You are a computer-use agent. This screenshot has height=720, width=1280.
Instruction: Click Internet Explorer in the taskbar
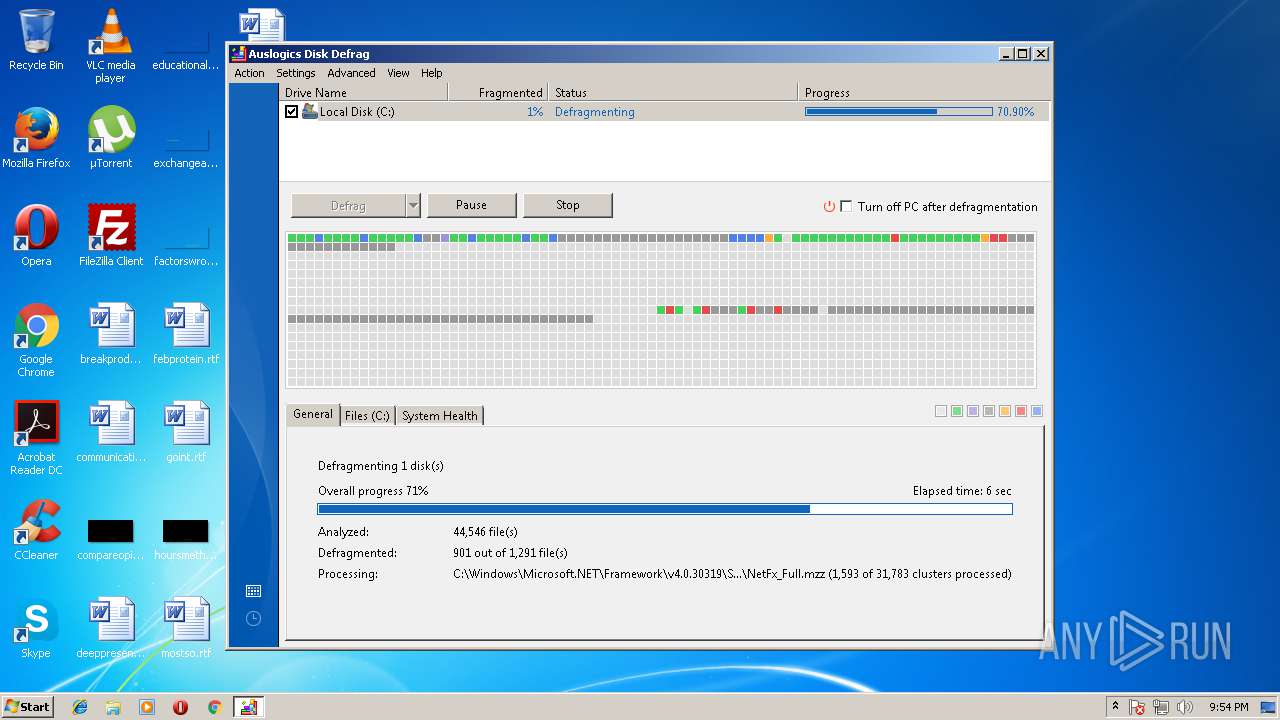point(80,707)
